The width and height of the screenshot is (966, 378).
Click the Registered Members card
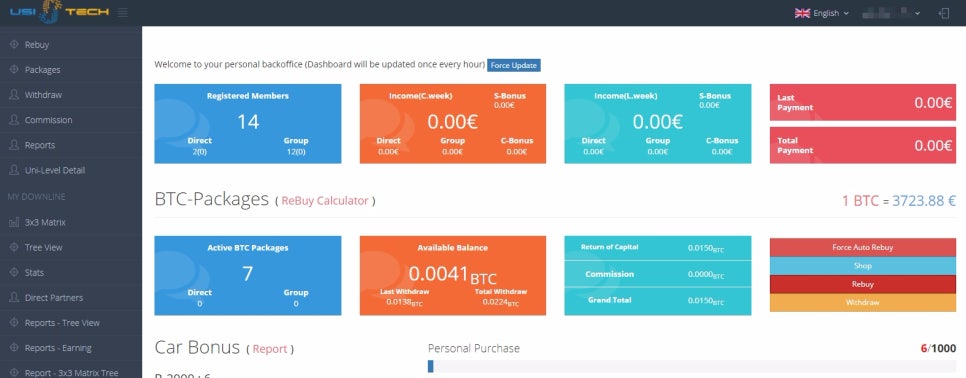tap(248, 124)
